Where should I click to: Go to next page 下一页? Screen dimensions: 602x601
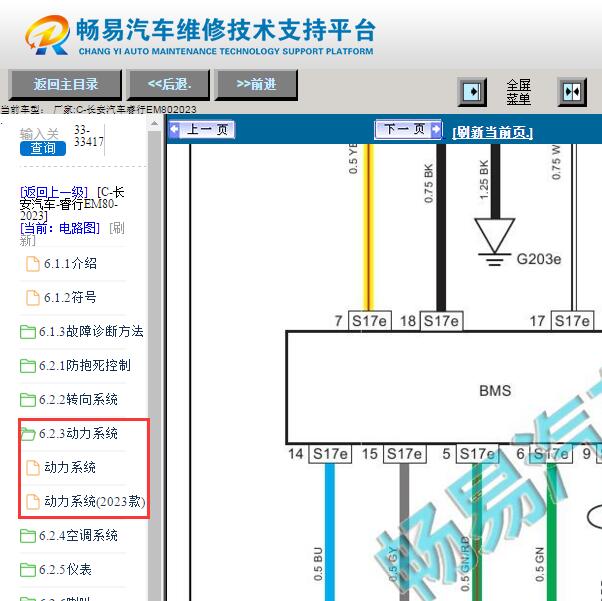(x=408, y=129)
